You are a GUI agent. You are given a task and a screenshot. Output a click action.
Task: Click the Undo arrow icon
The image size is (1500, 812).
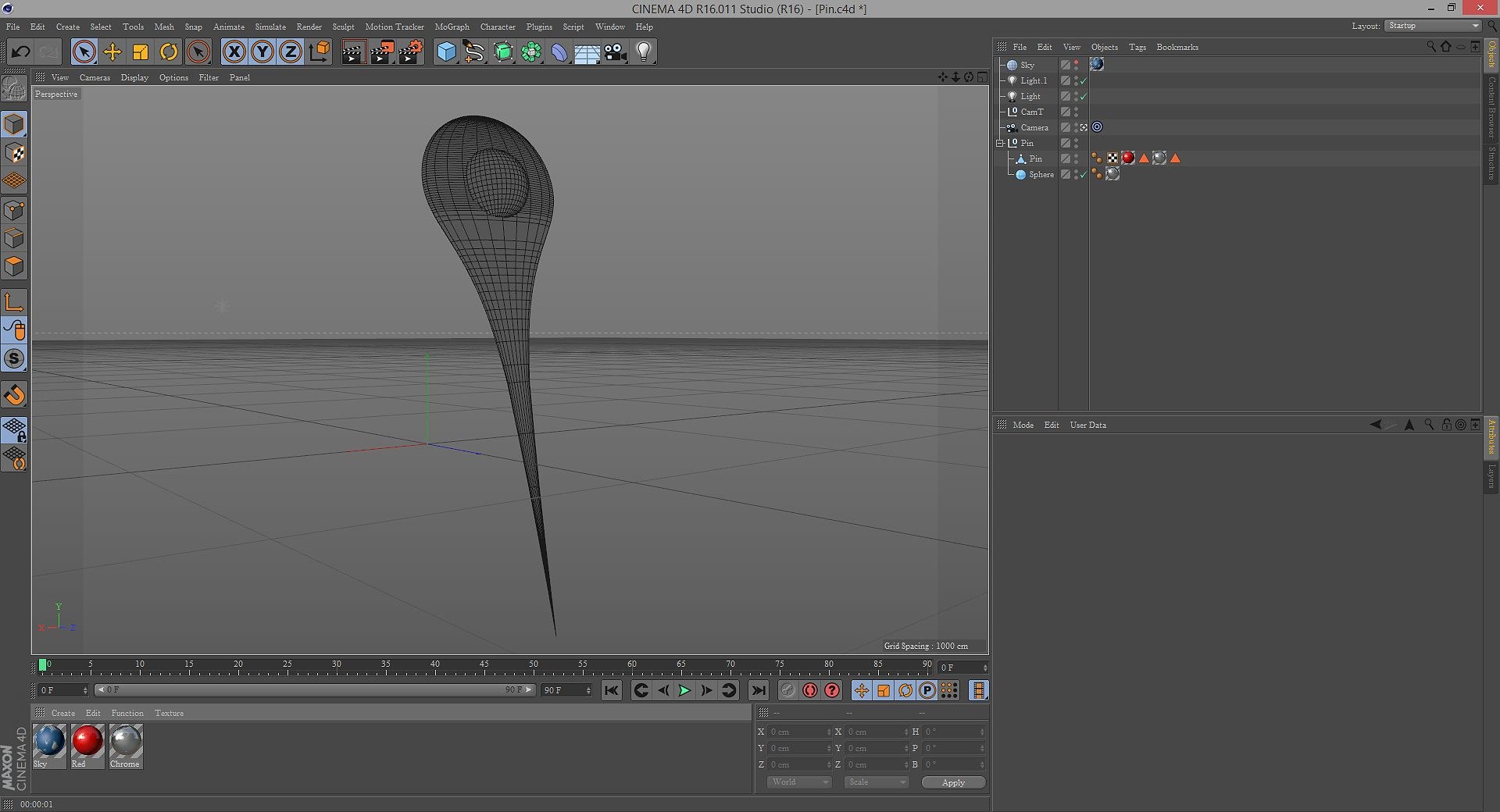[x=20, y=52]
